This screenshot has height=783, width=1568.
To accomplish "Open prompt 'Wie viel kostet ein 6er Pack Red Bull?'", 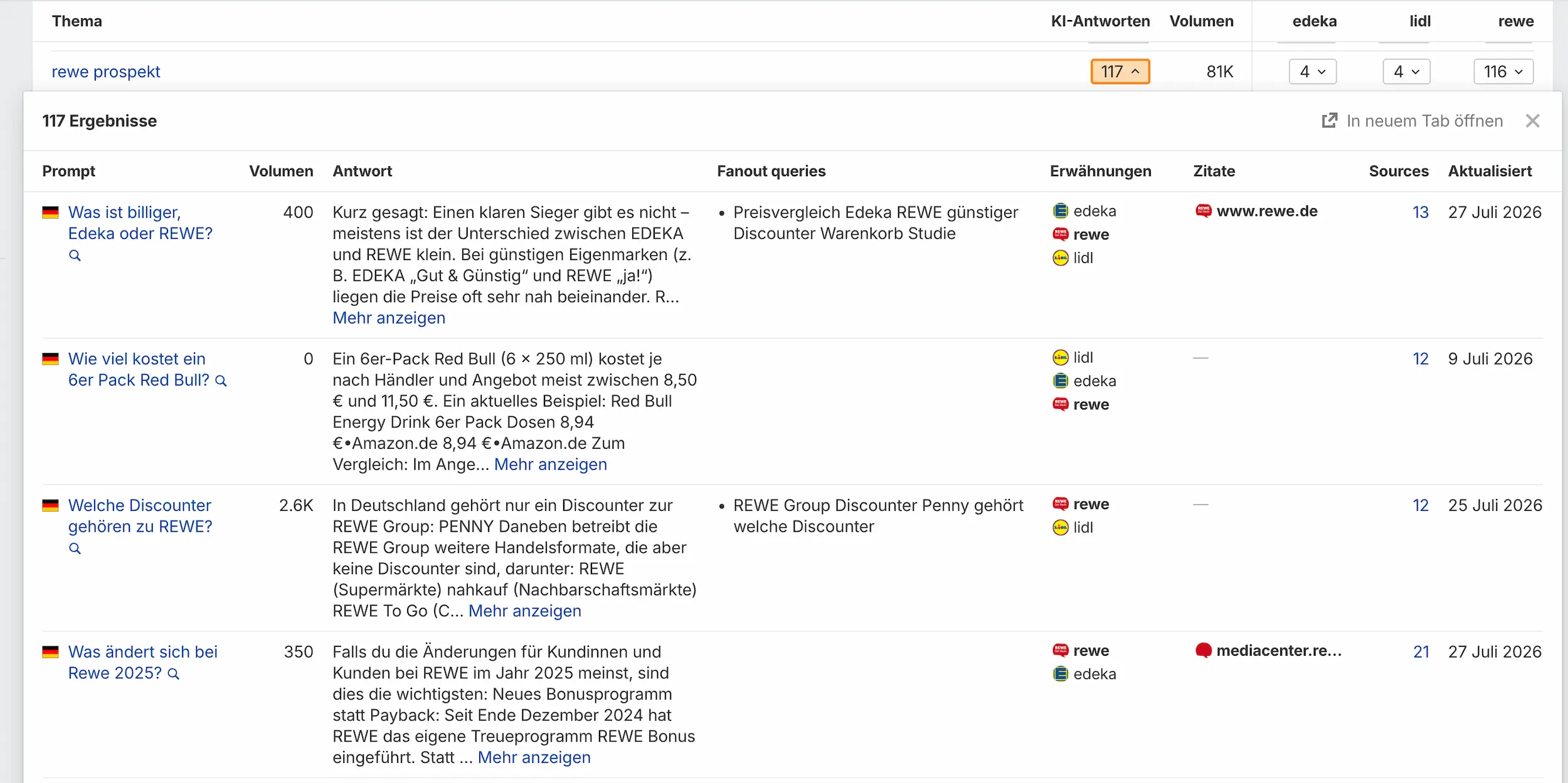I will click(139, 369).
